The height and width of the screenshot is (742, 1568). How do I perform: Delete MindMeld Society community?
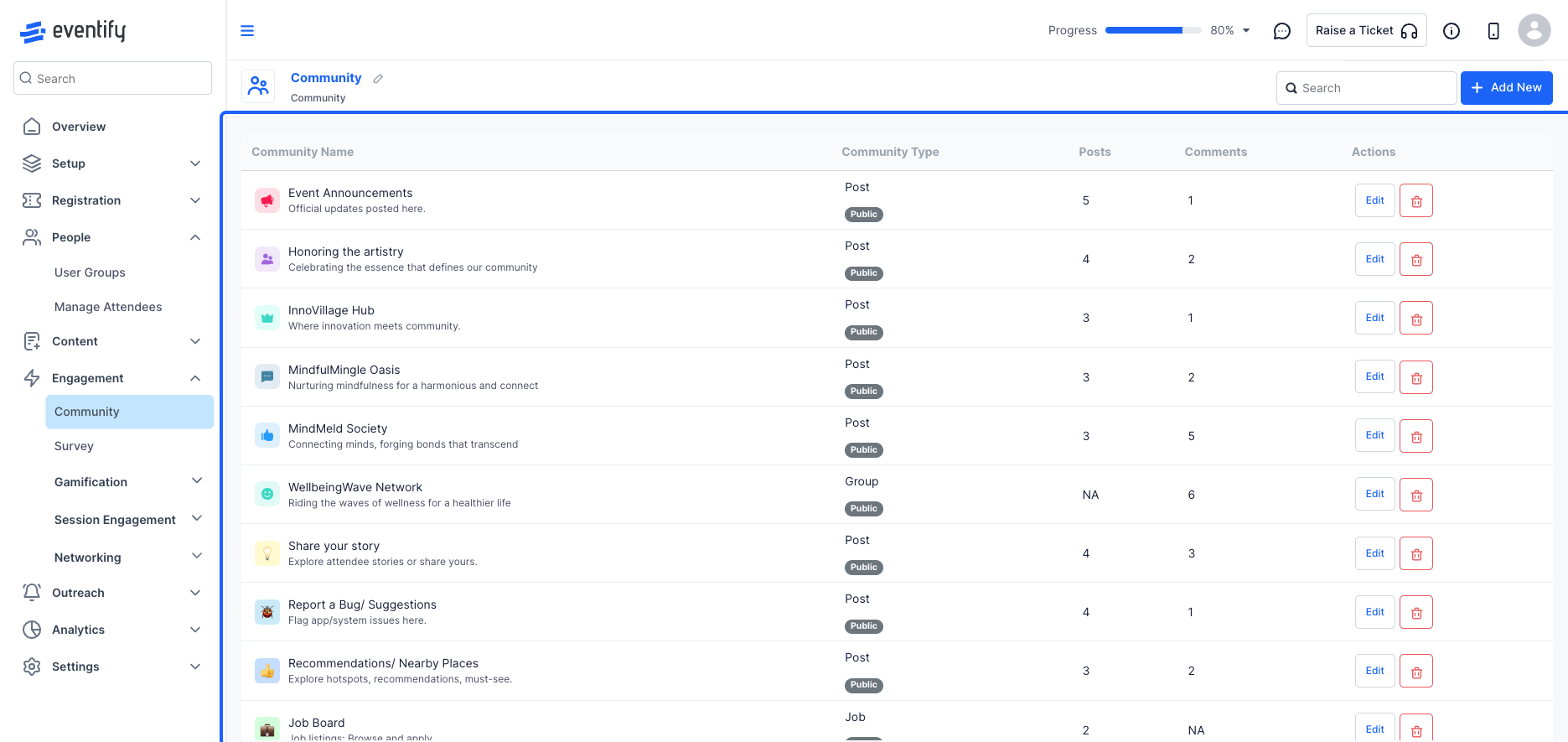coord(1416,436)
